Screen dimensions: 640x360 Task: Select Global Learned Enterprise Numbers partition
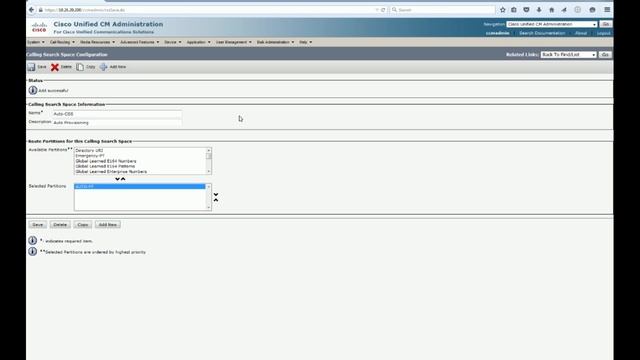[140, 172]
